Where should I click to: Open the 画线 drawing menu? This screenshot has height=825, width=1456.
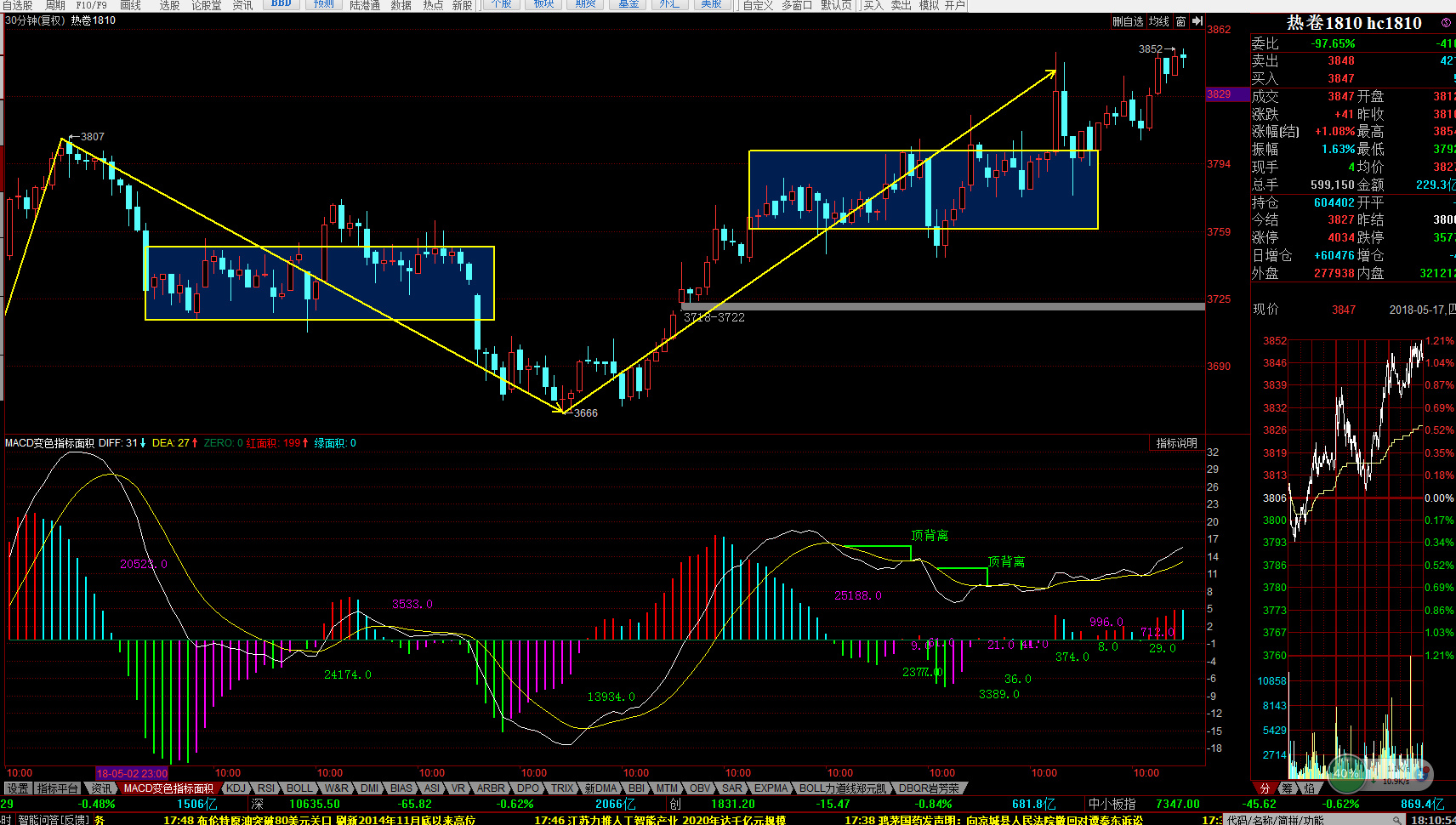[130, 5]
